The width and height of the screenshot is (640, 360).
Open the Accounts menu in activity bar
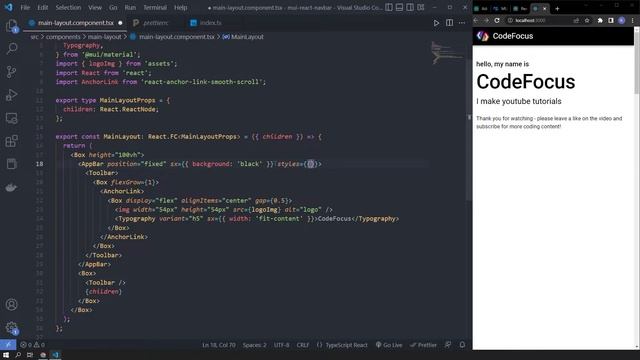pyautogui.click(x=11, y=304)
